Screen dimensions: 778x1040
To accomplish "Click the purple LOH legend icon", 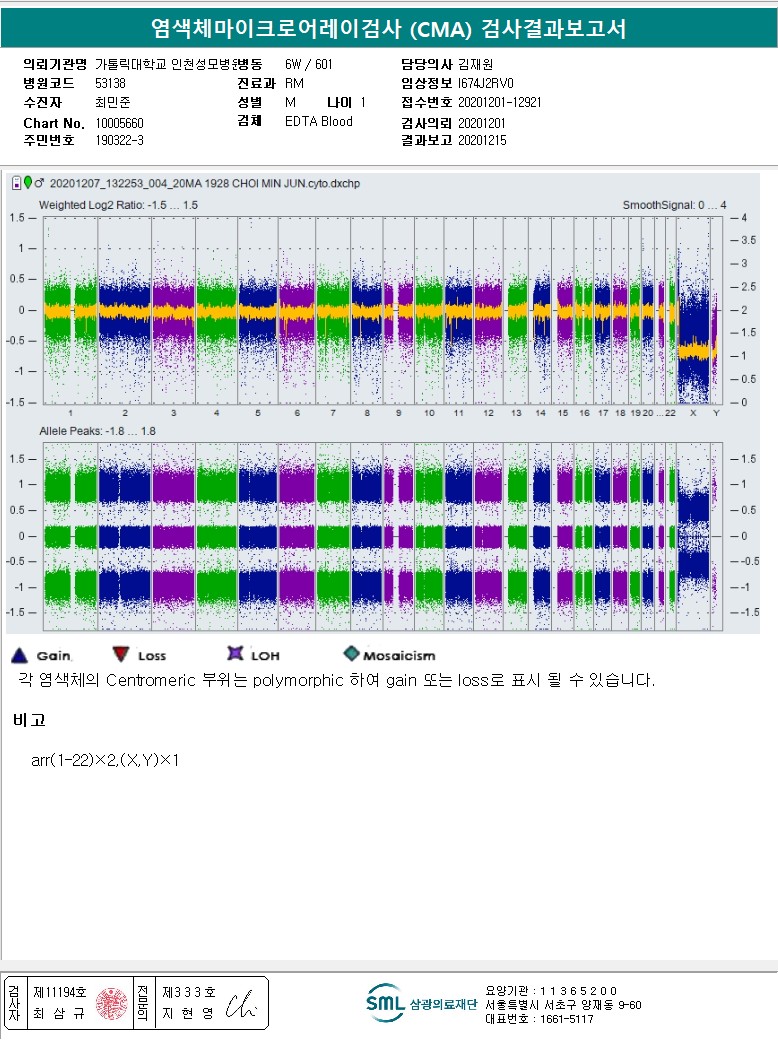I will [235, 654].
